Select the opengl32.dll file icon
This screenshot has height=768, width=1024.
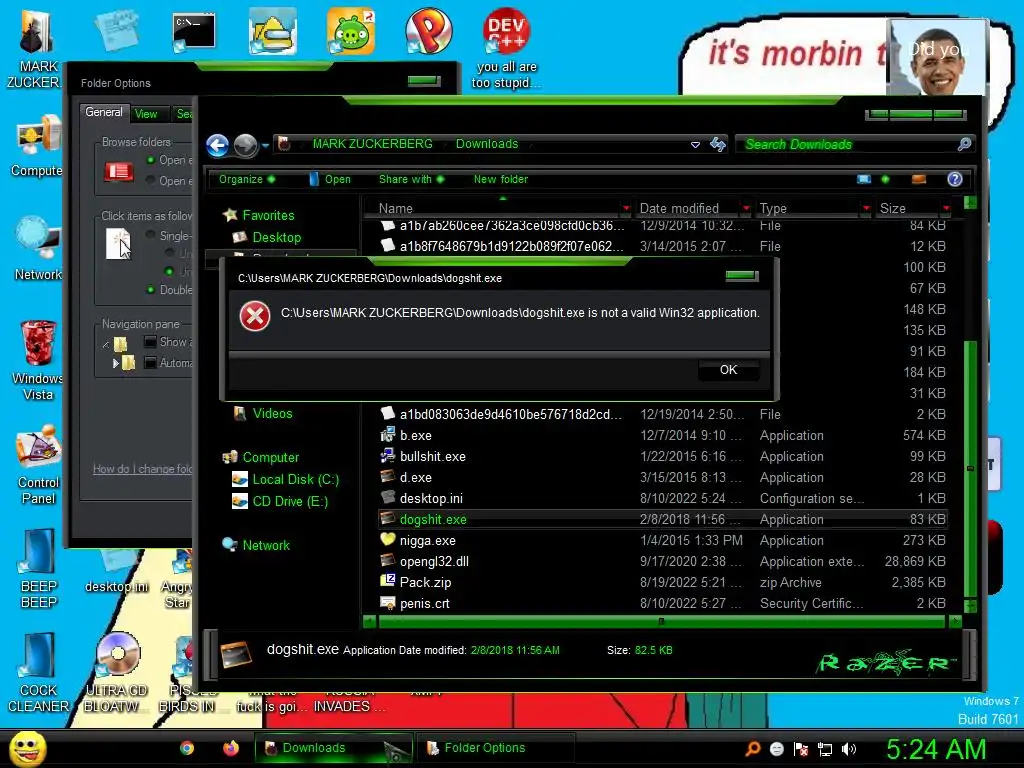pyautogui.click(x=388, y=561)
